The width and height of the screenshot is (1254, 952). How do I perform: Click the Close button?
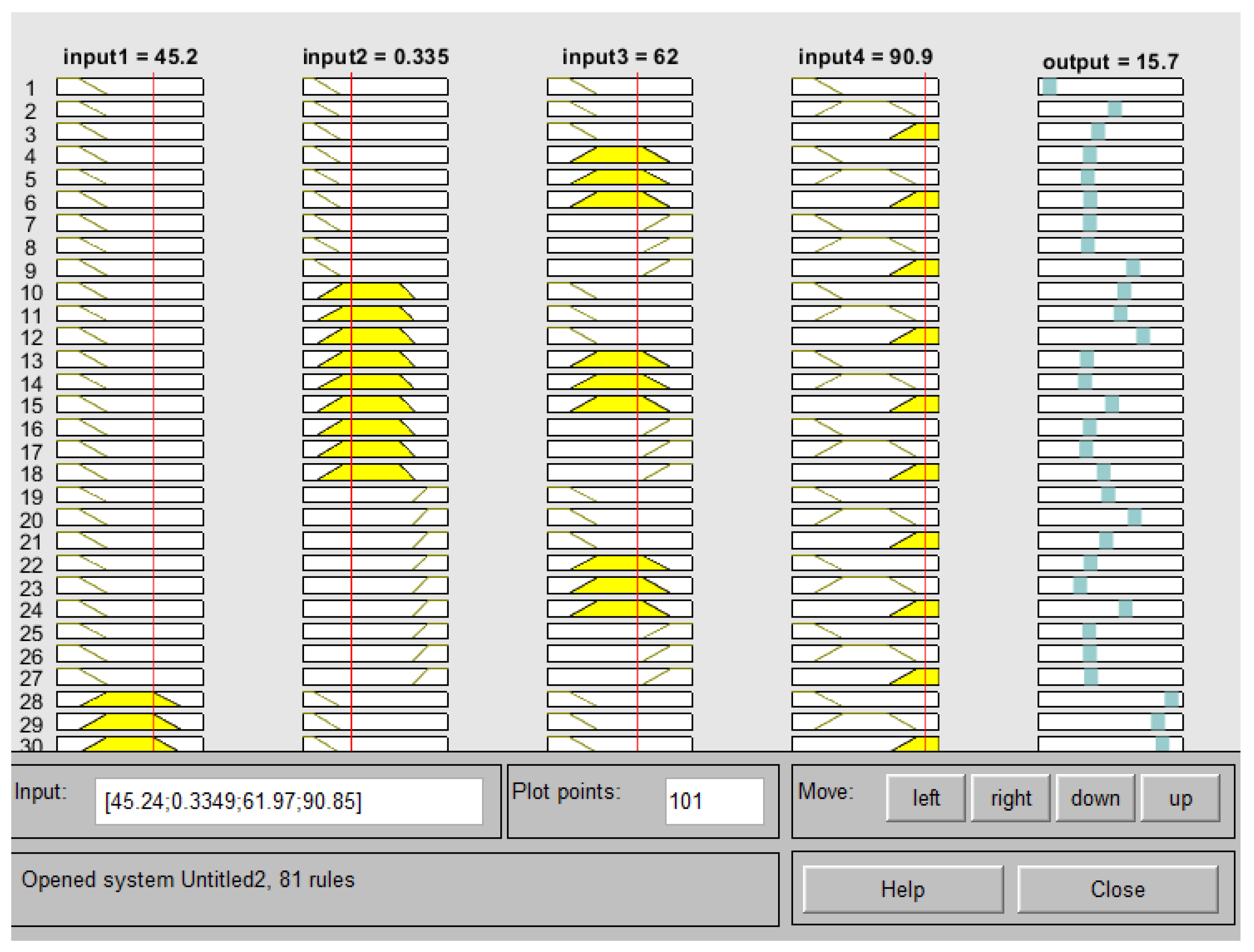pyautogui.click(x=1117, y=889)
